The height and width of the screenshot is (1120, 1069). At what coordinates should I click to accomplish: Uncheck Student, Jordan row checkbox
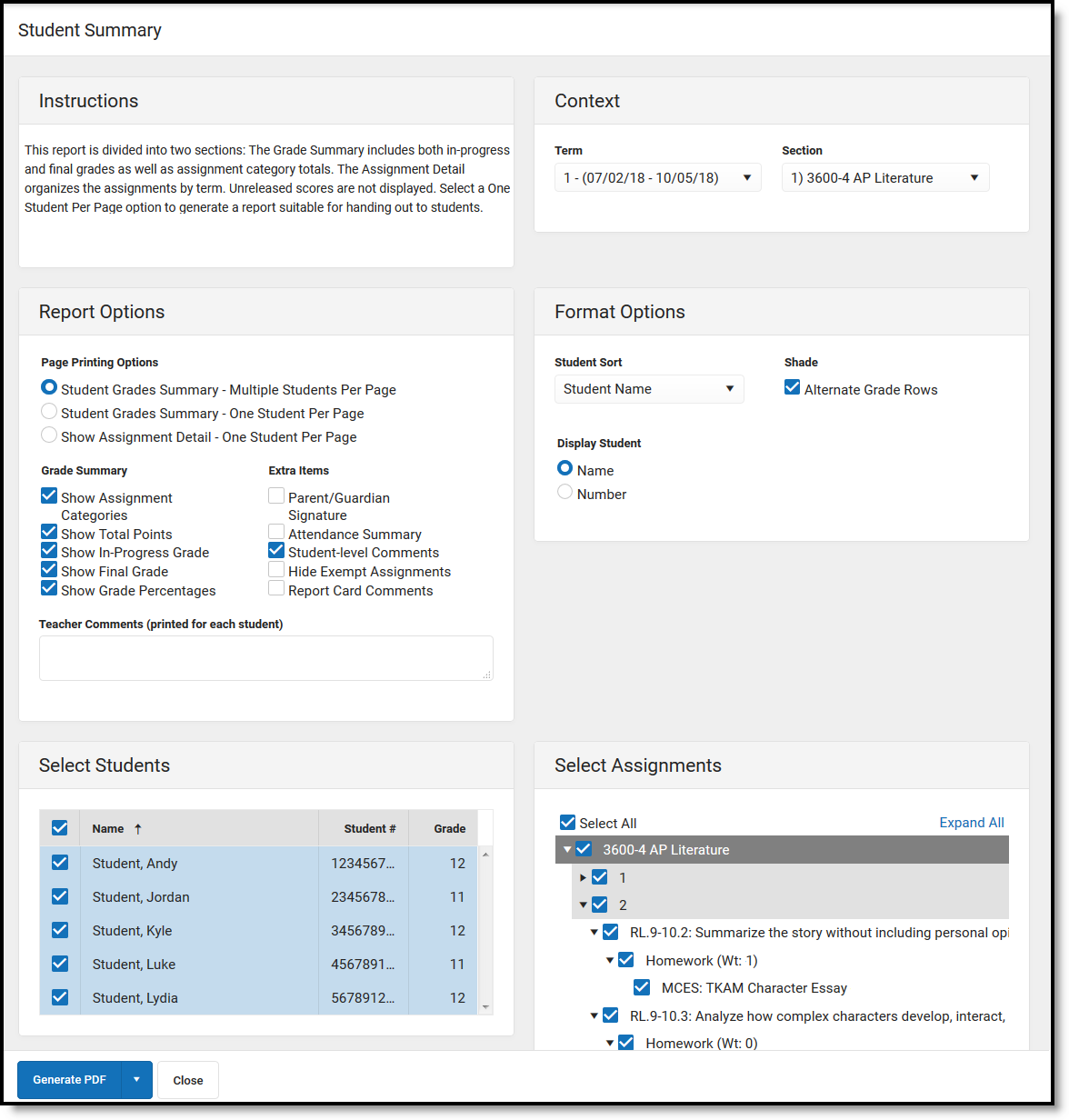(x=60, y=896)
